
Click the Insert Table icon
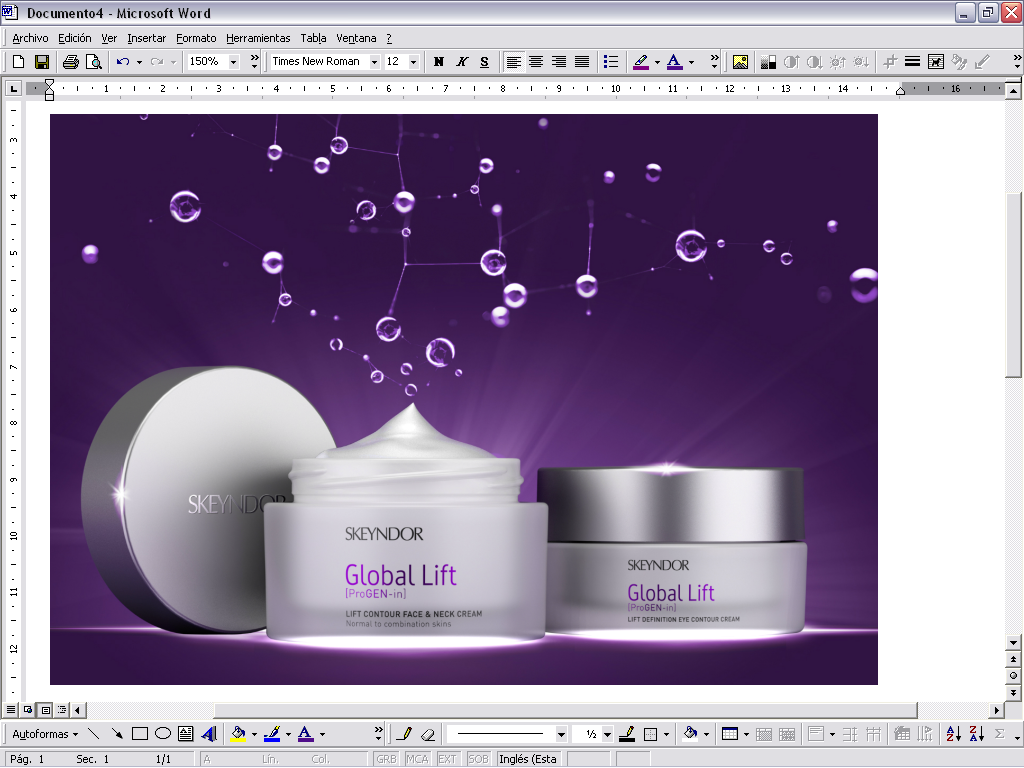[730, 734]
